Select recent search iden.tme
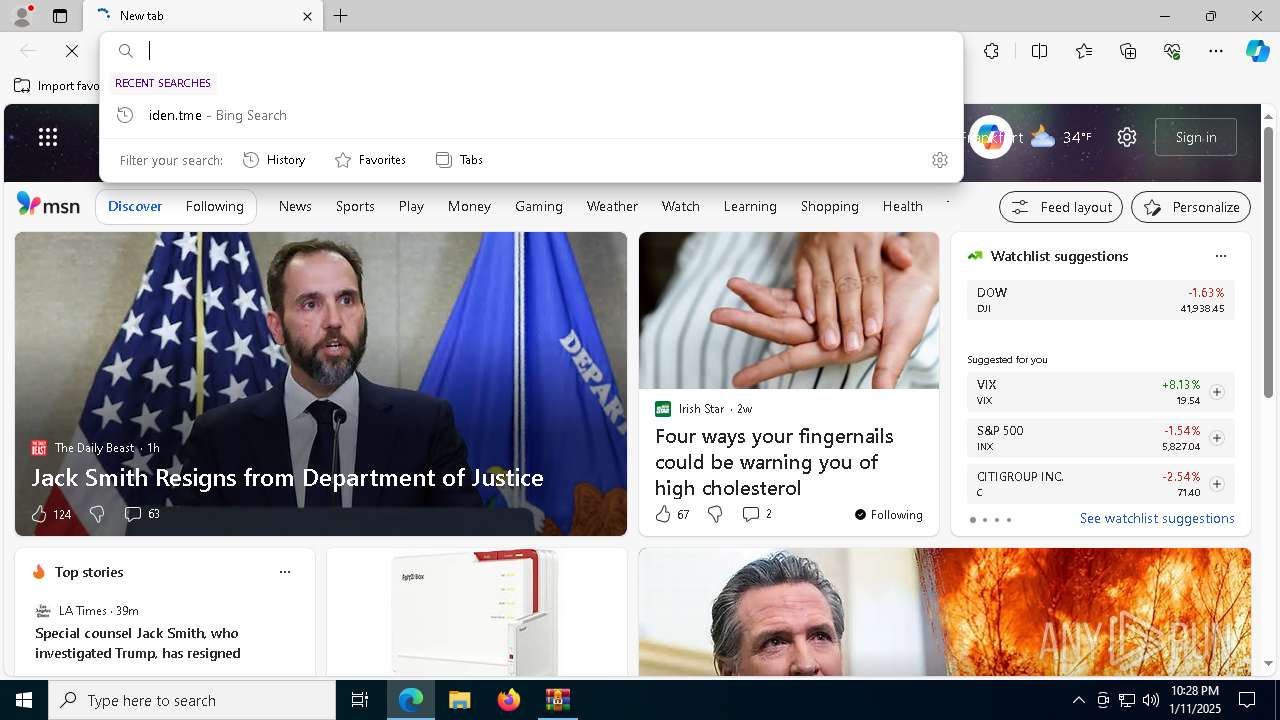 point(531,115)
